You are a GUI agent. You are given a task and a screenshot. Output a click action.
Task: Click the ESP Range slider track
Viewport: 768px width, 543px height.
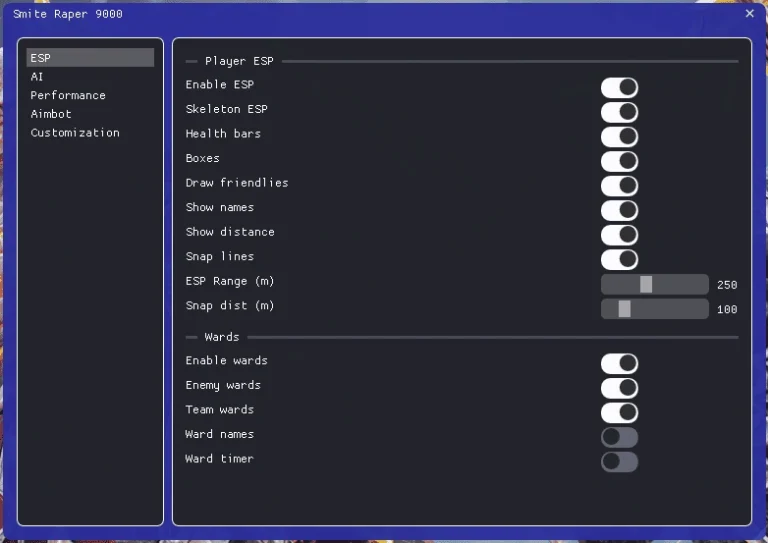(x=655, y=284)
